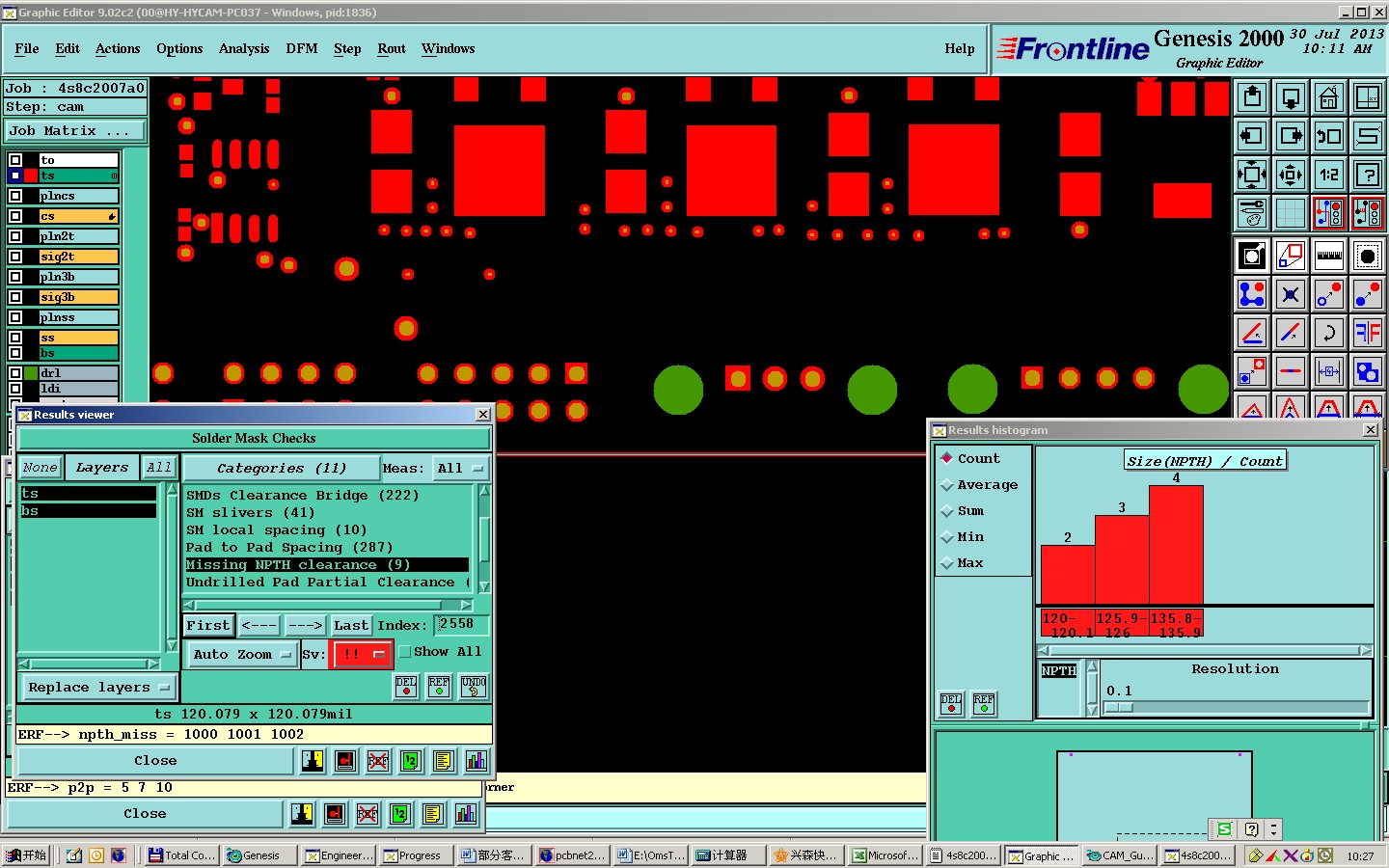The image size is (1389, 868).
Task: Open the Replace layers dropdown
Action: [x=98, y=688]
